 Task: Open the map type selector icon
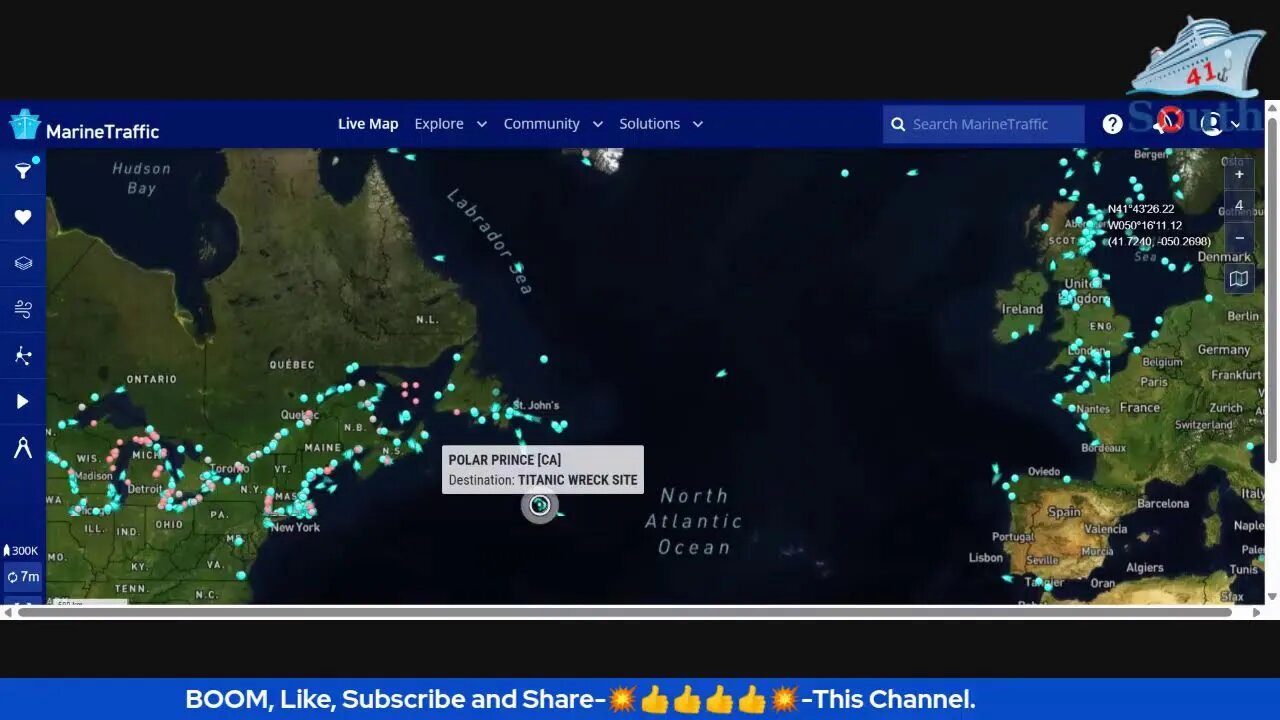(1239, 279)
